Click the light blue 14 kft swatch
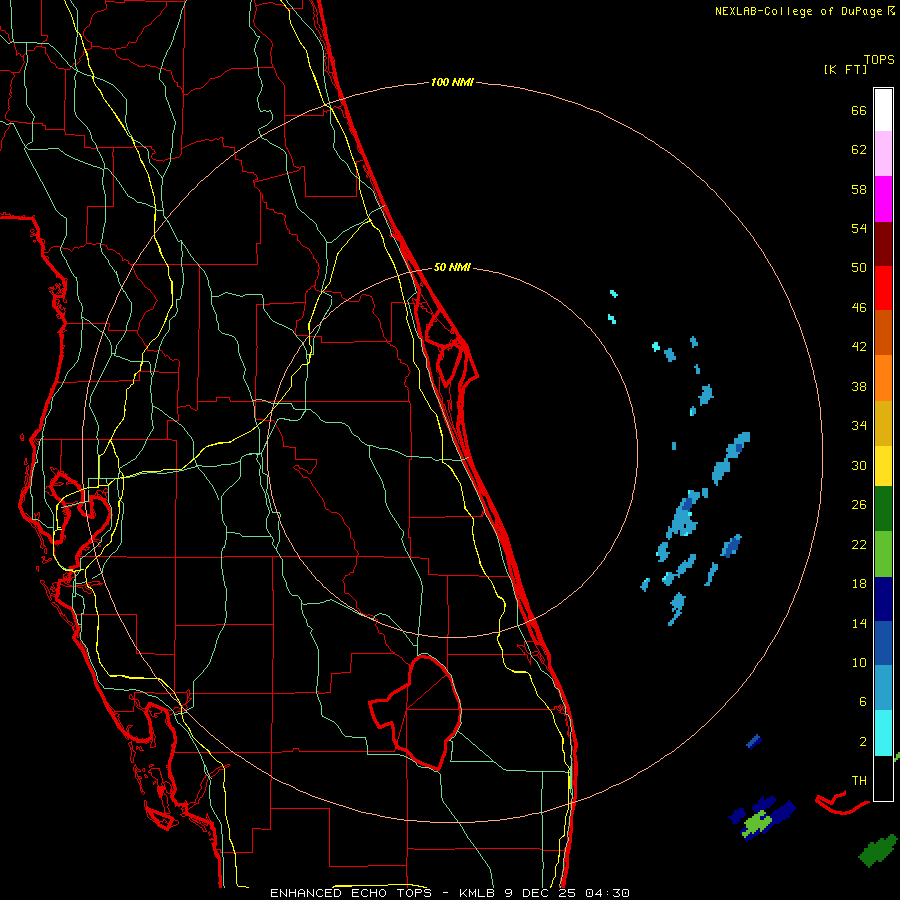 [x=883, y=687]
